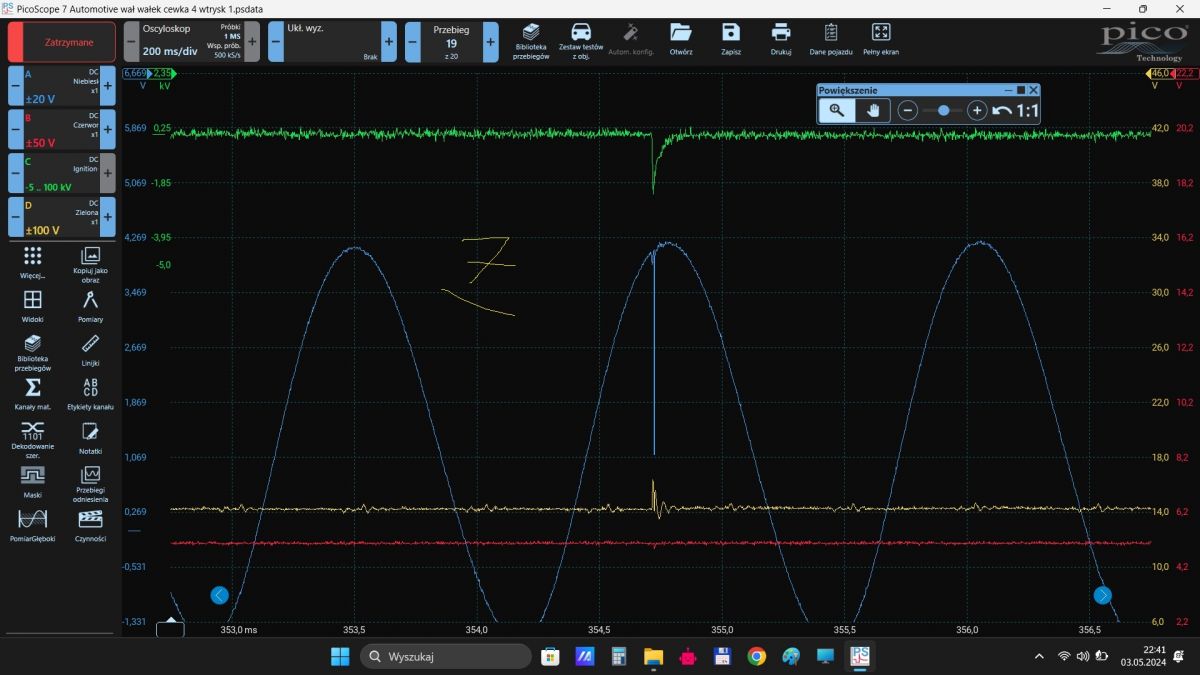Pan graph left with blue arrow
The width and height of the screenshot is (1200, 675).
(220, 595)
